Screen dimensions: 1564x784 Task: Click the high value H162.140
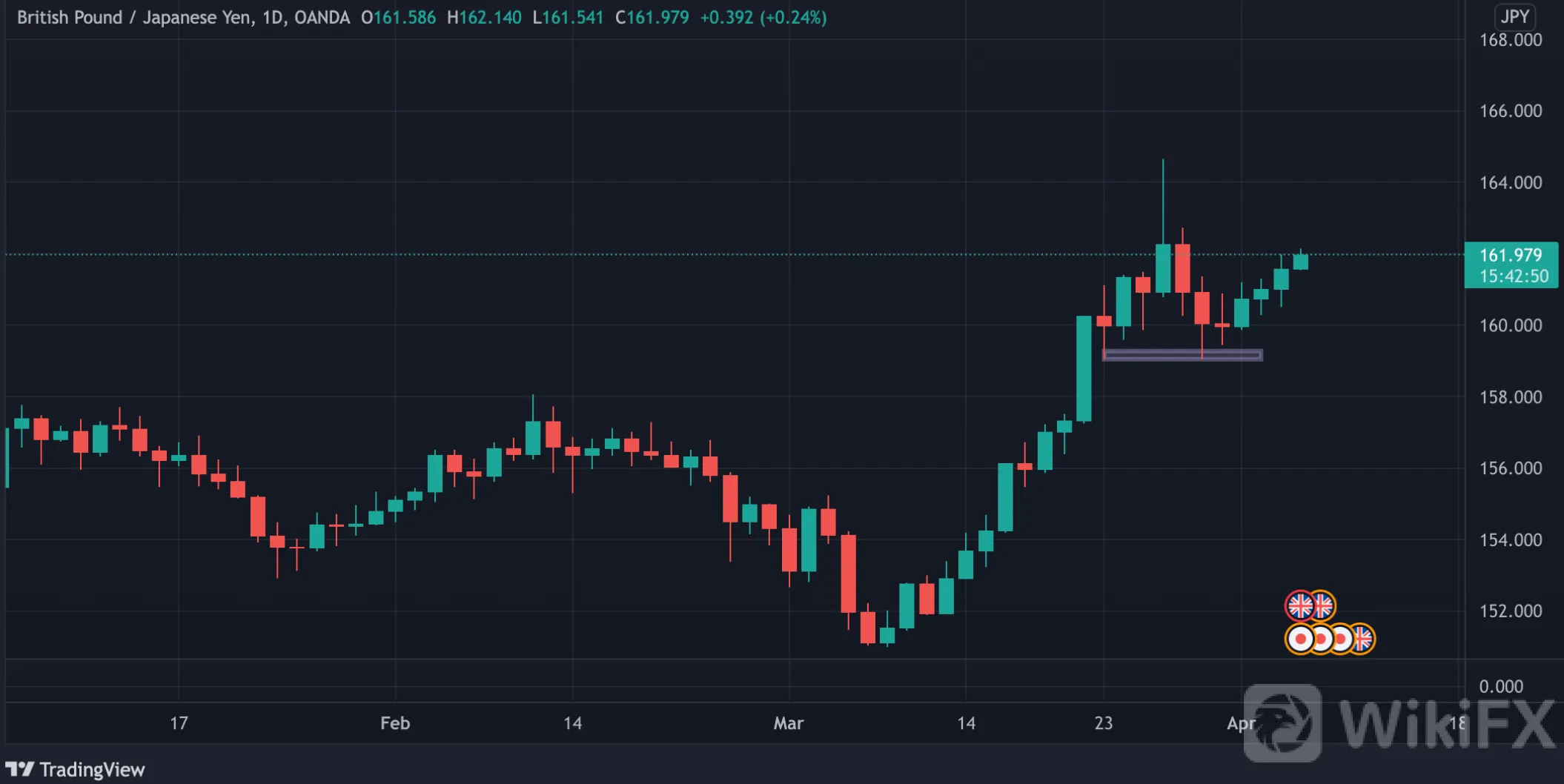pyautogui.click(x=484, y=17)
